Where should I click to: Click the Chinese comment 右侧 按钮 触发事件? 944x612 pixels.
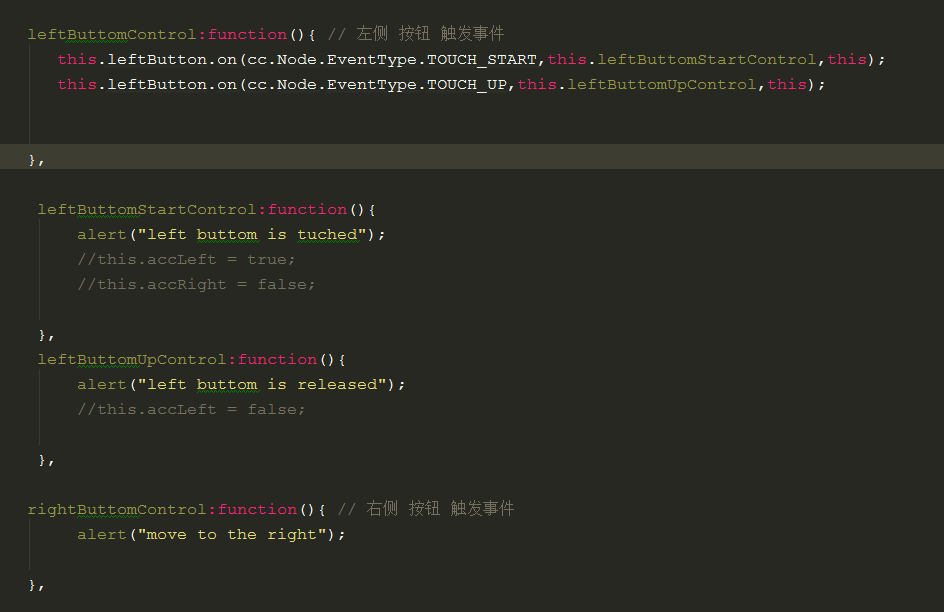440,509
